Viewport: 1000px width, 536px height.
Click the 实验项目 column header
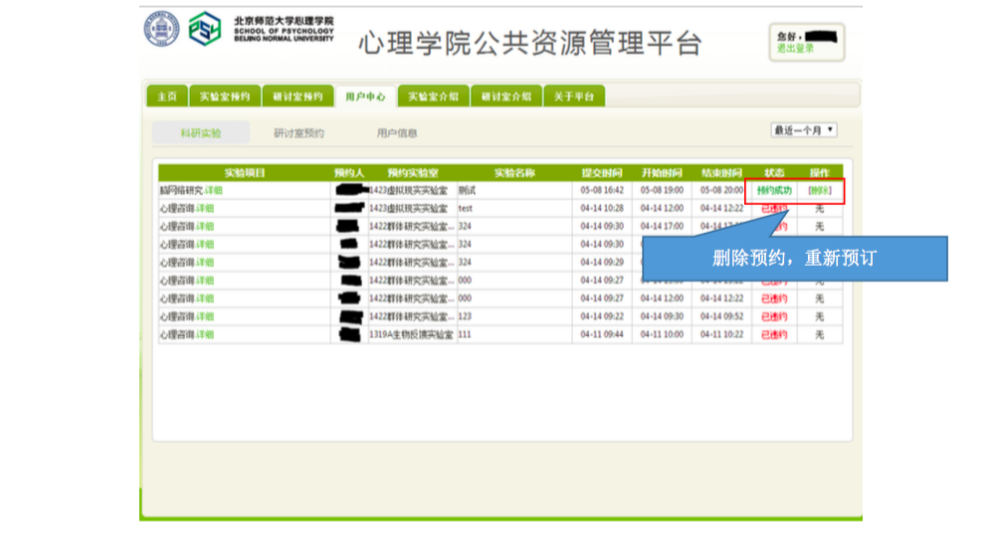pos(244,173)
